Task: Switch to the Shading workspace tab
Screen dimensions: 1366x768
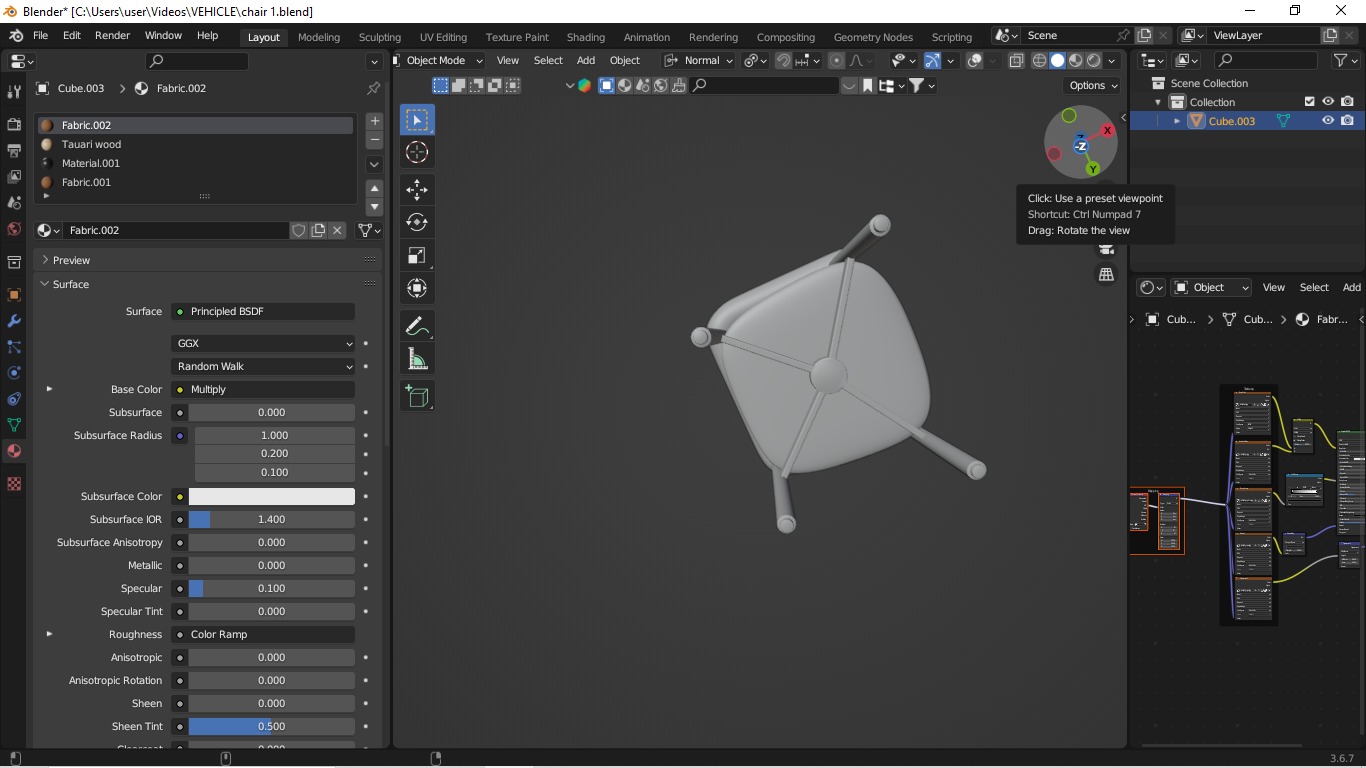Action: (x=586, y=37)
